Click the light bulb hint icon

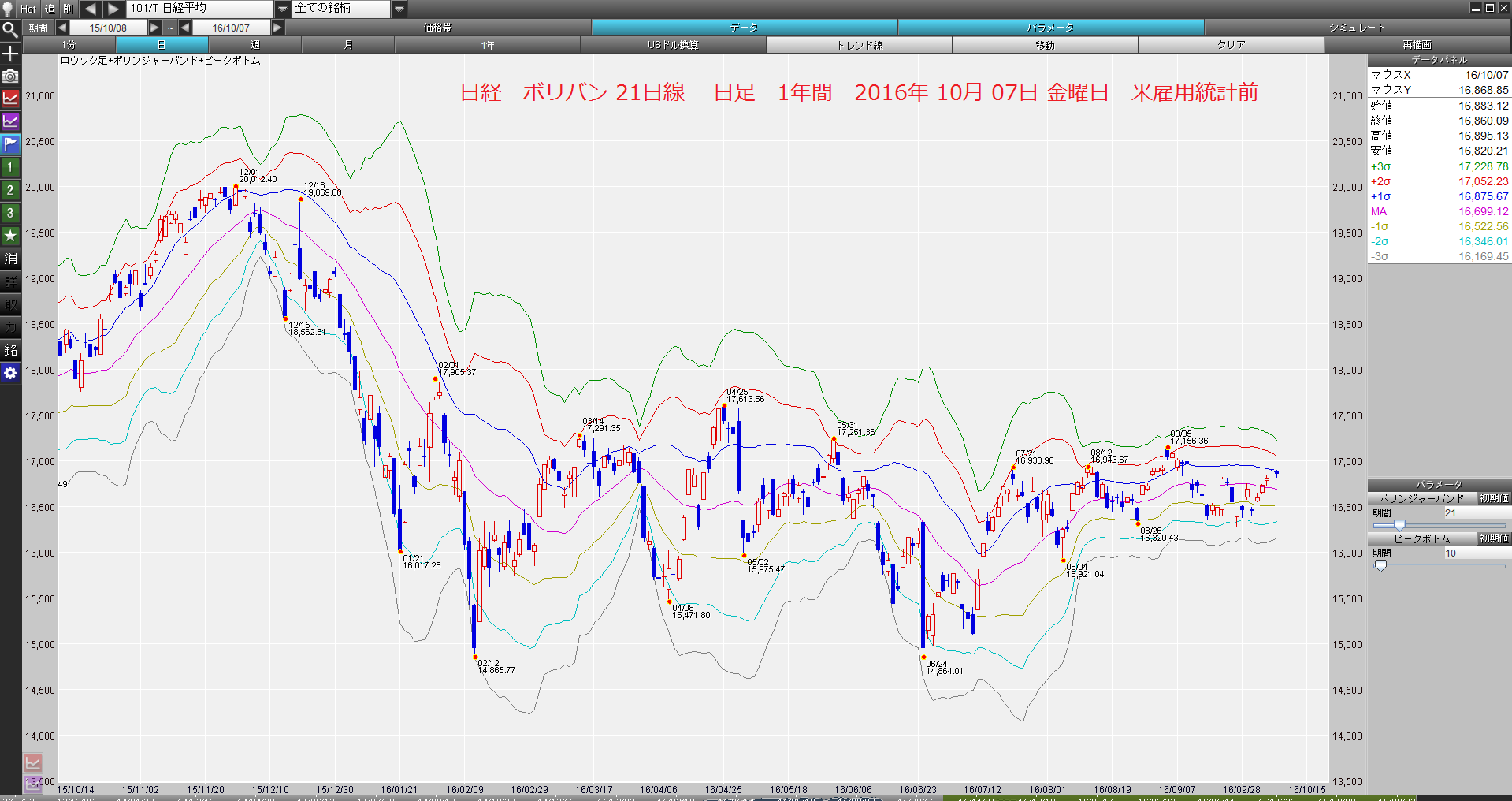(9, 9)
